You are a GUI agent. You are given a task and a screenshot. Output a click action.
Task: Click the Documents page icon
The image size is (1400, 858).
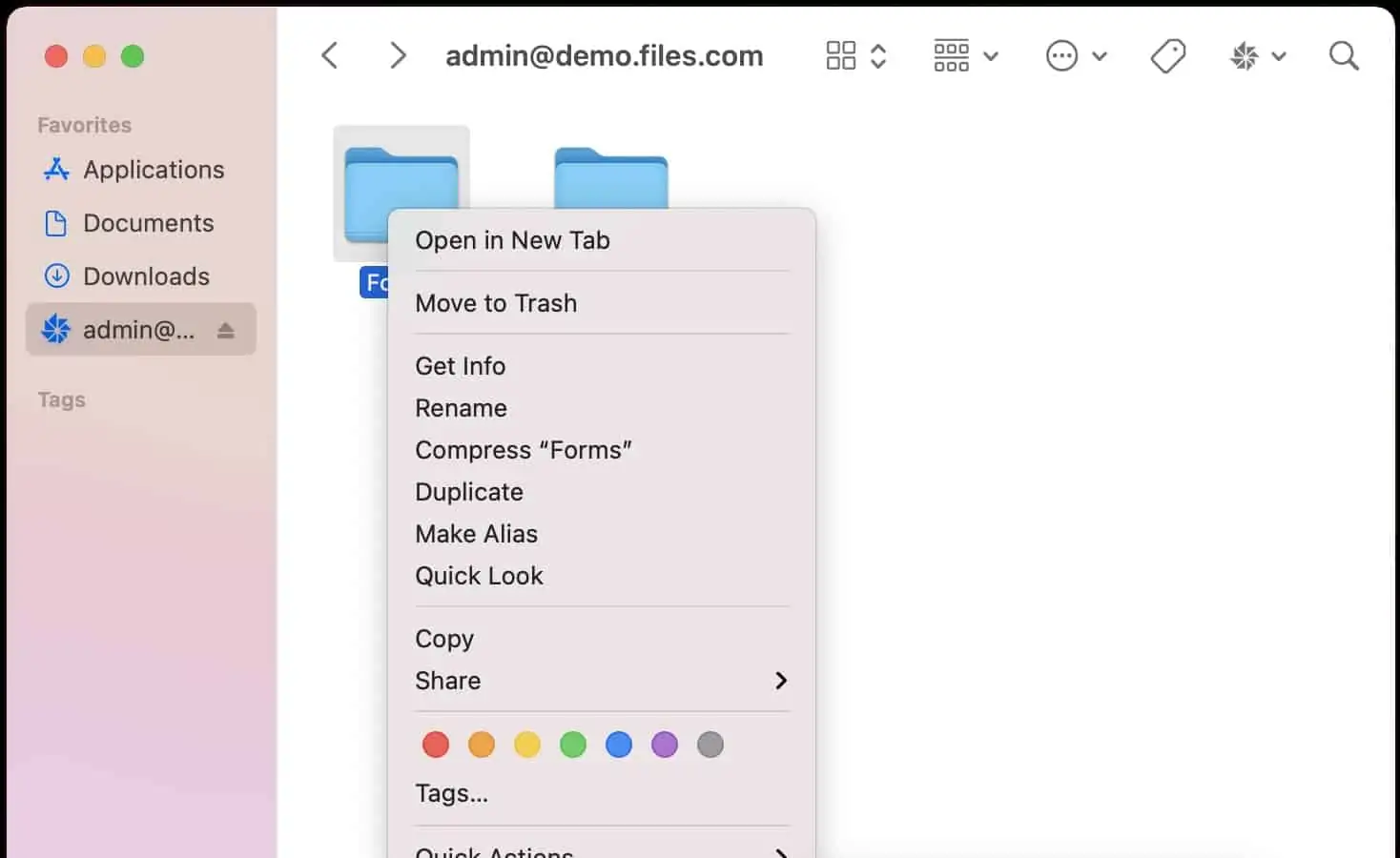56,223
